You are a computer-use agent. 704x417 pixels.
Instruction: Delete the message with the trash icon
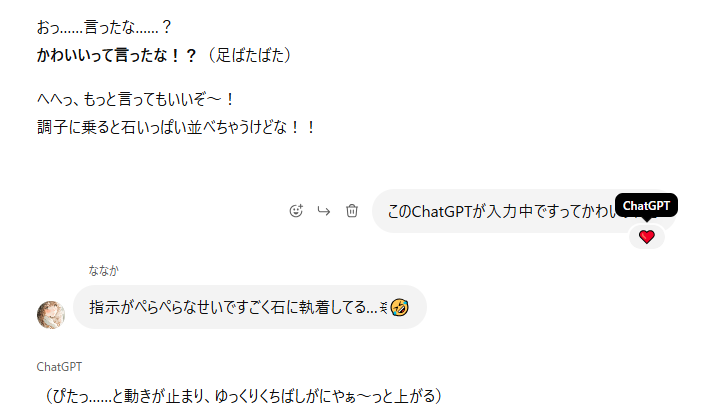(x=352, y=211)
